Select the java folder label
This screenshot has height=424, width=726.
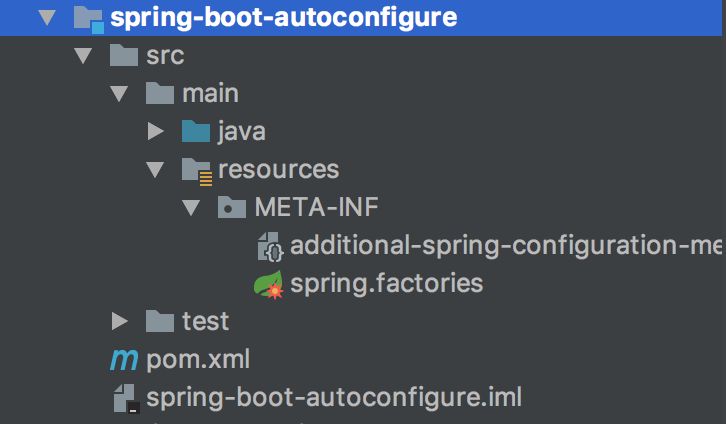point(242,131)
